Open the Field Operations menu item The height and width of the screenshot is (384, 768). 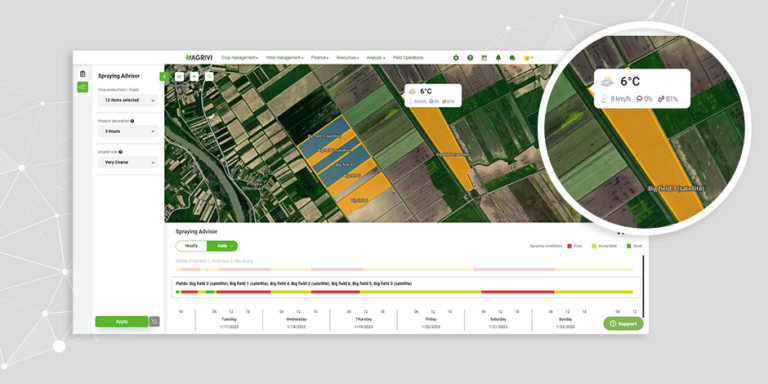(x=408, y=58)
